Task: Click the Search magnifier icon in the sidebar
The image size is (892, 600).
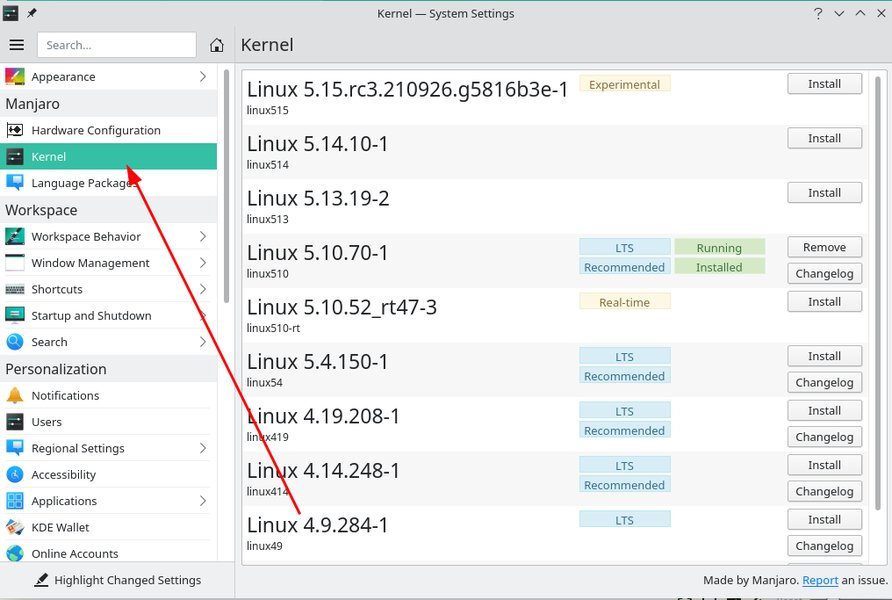Action: (14, 342)
